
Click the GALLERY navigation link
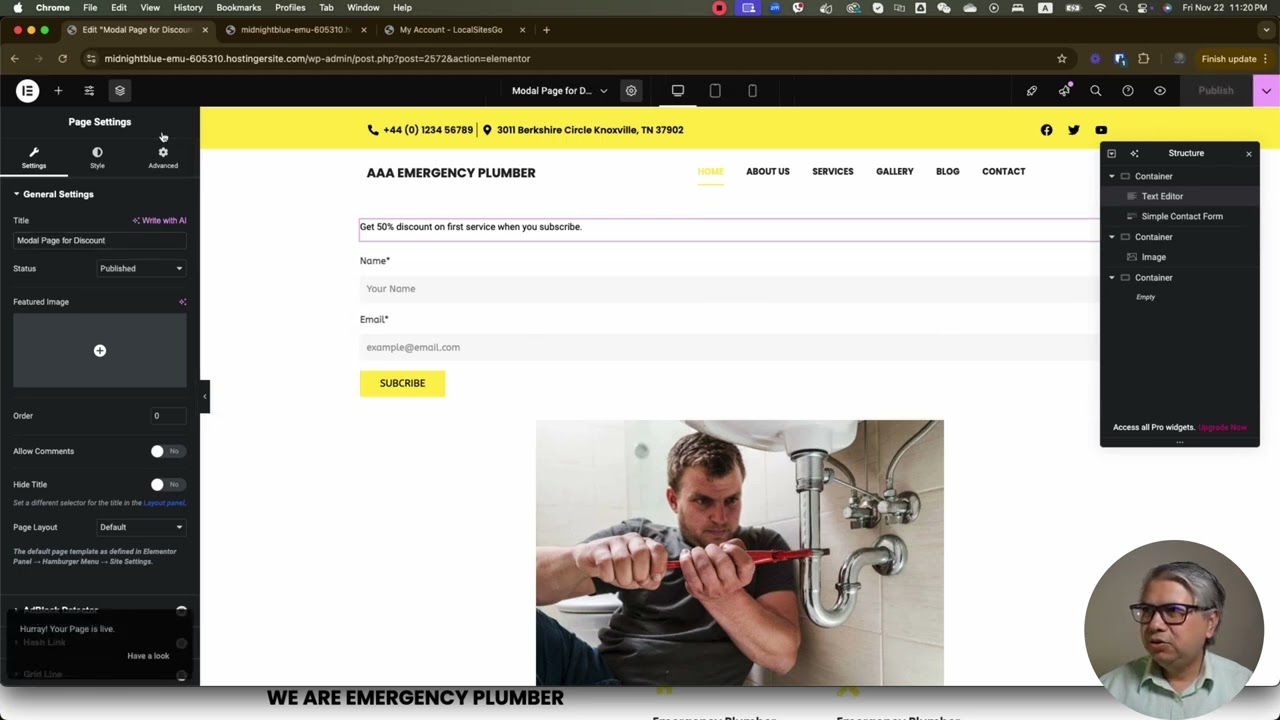coord(895,171)
